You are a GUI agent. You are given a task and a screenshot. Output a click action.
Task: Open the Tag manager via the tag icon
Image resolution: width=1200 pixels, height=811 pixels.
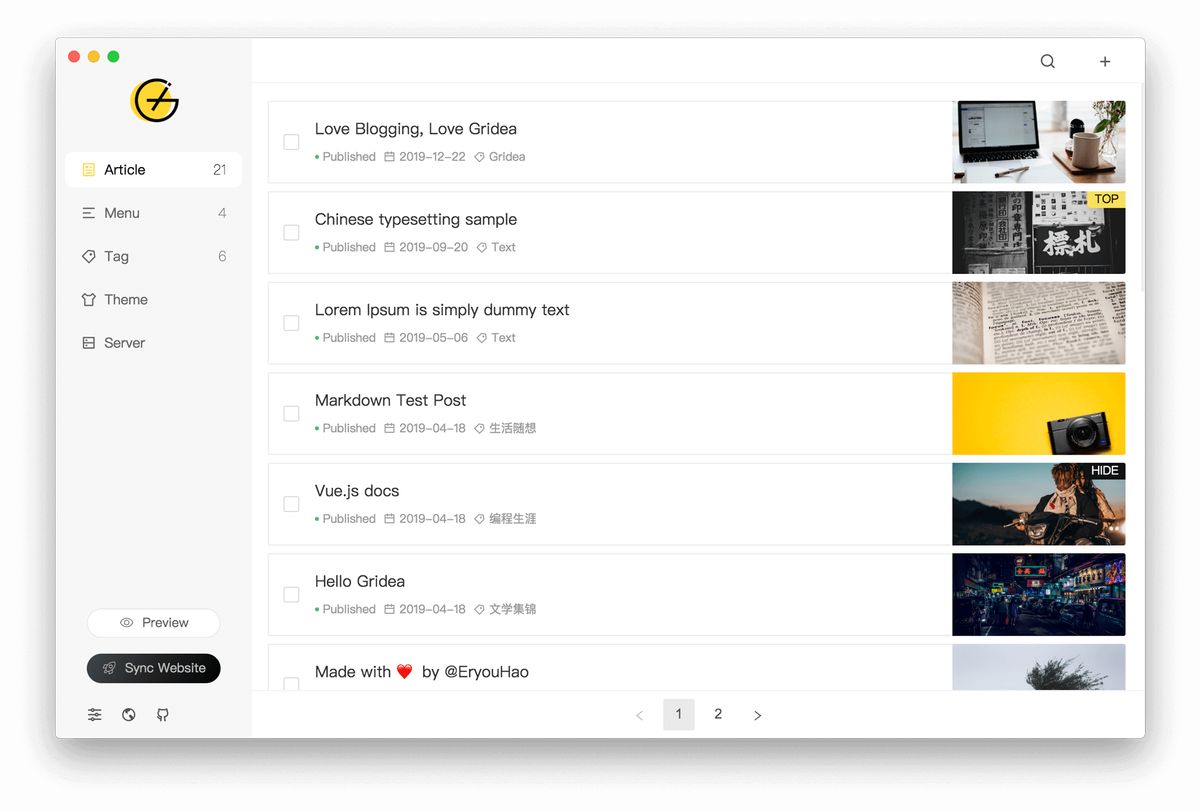[x=89, y=256]
